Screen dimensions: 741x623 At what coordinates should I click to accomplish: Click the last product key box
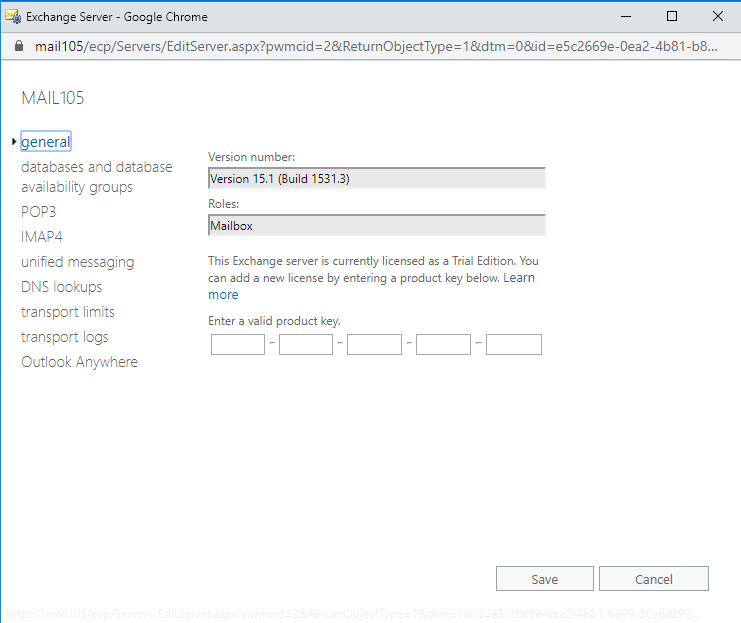tap(514, 345)
